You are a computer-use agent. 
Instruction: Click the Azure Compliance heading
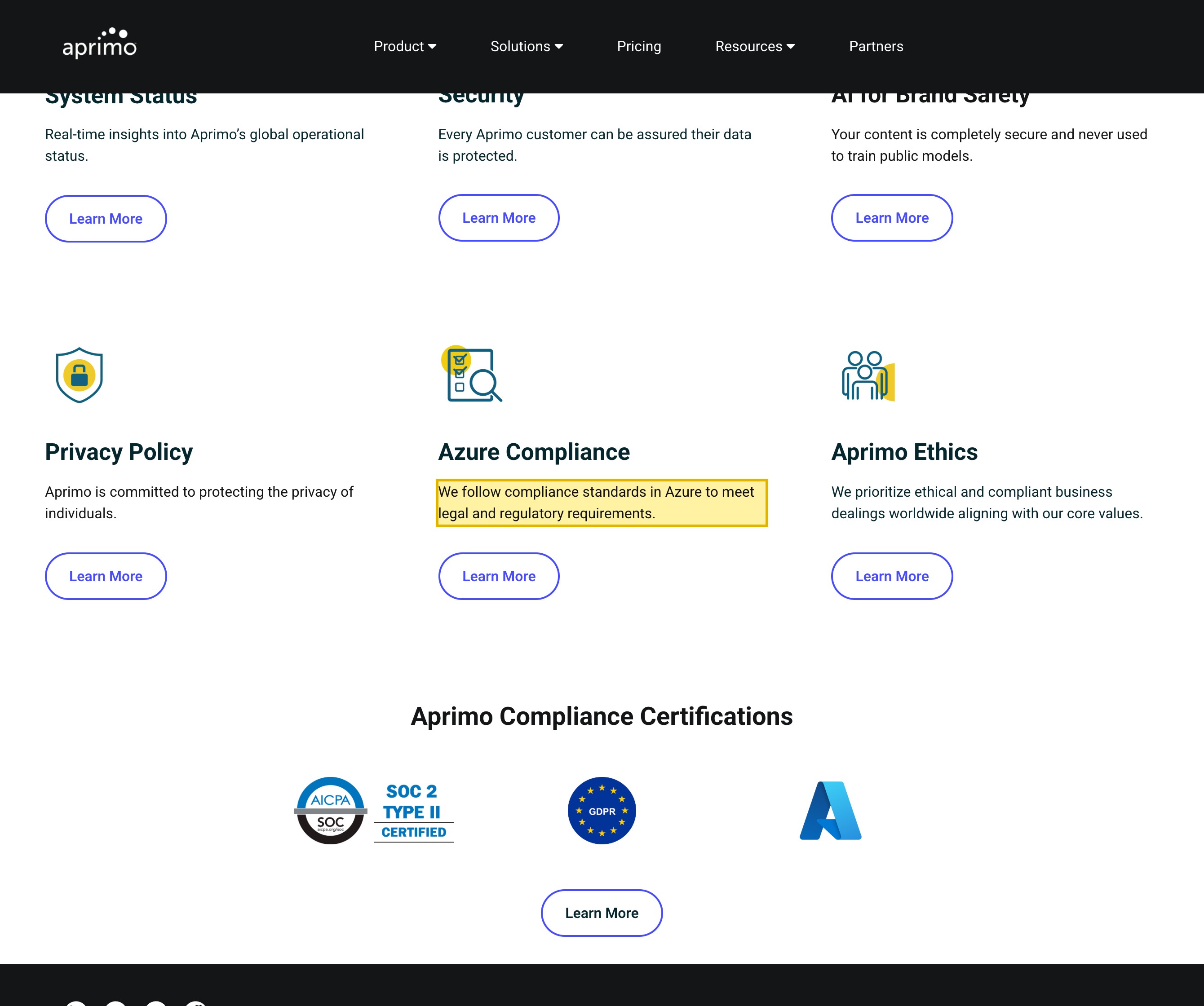(534, 452)
